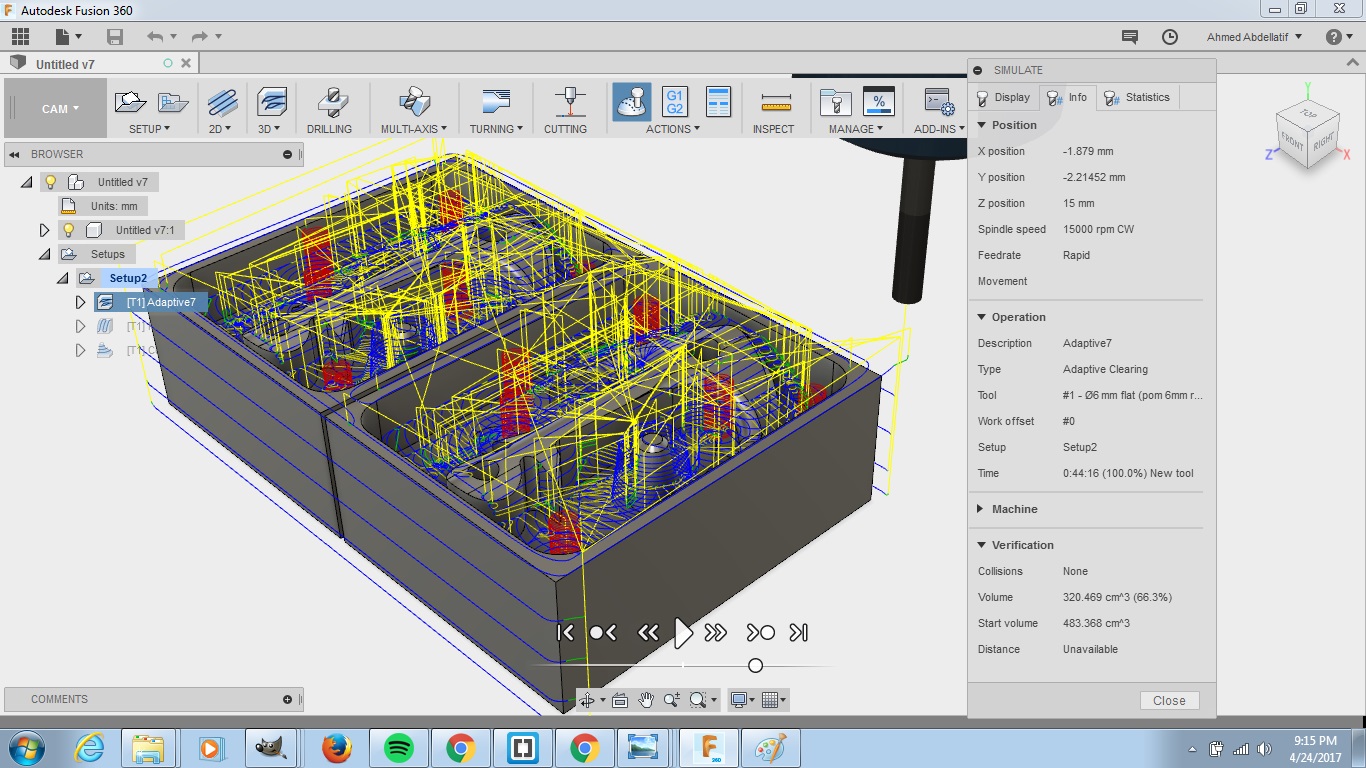
Task: Click the New Folder icon in Setup group
Action: click(x=173, y=102)
